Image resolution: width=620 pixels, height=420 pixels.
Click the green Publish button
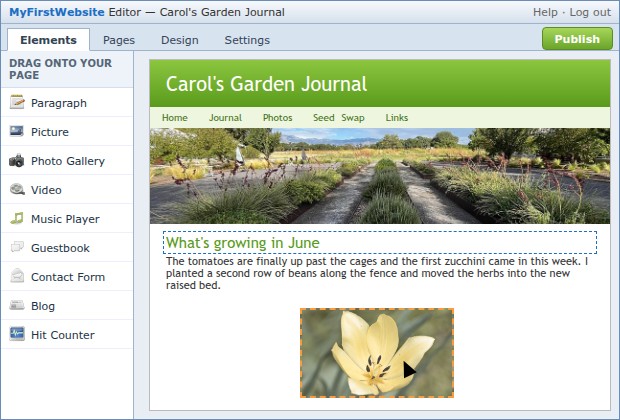pos(577,39)
